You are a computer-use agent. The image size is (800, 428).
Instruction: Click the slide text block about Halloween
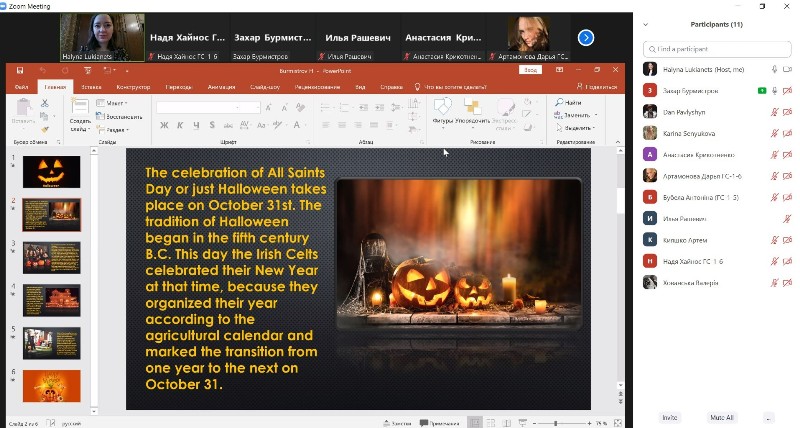click(x=236, y=278)
